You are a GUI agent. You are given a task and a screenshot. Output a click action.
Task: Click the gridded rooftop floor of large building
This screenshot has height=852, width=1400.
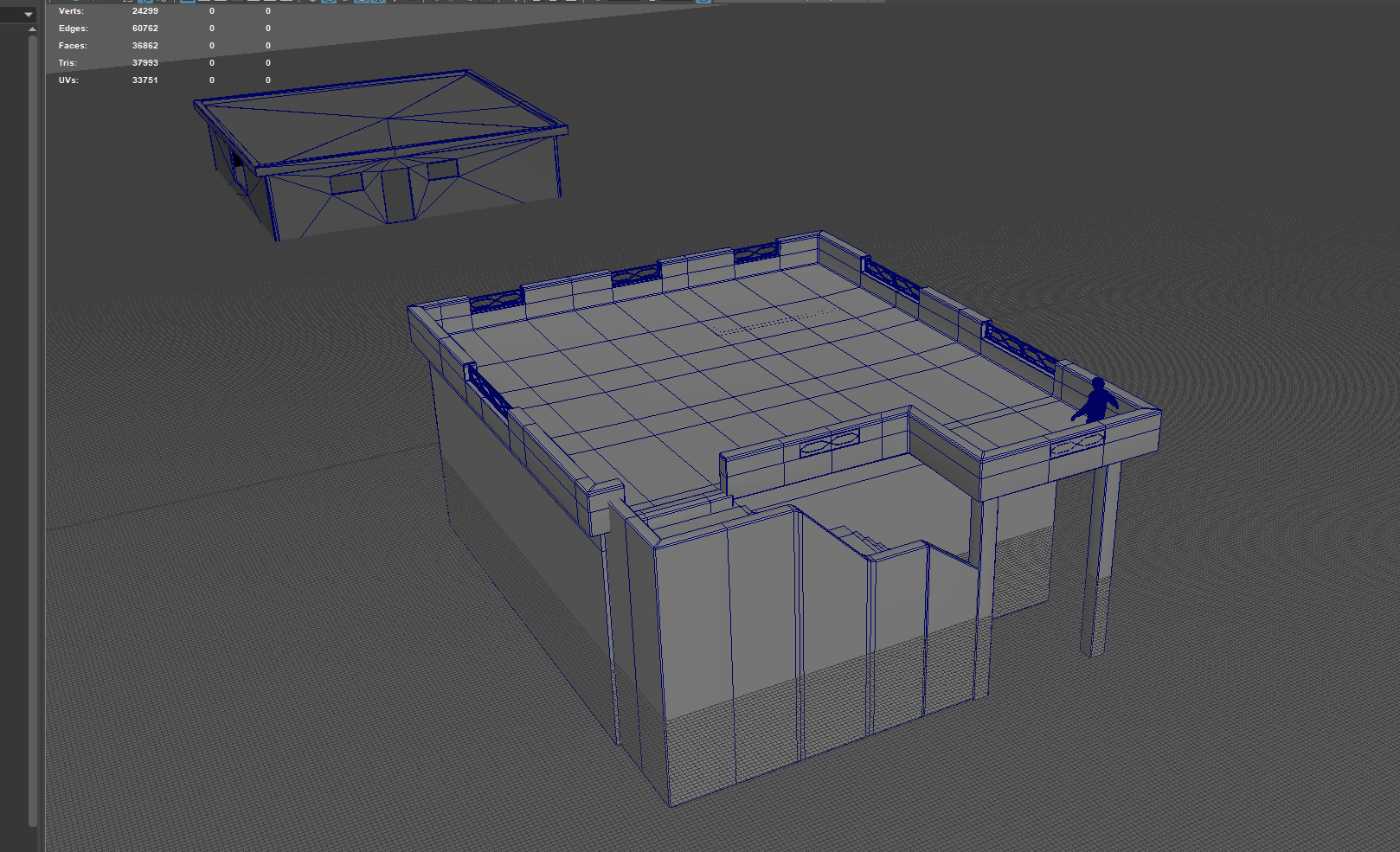pyautogui.click(x=735, y=363)
